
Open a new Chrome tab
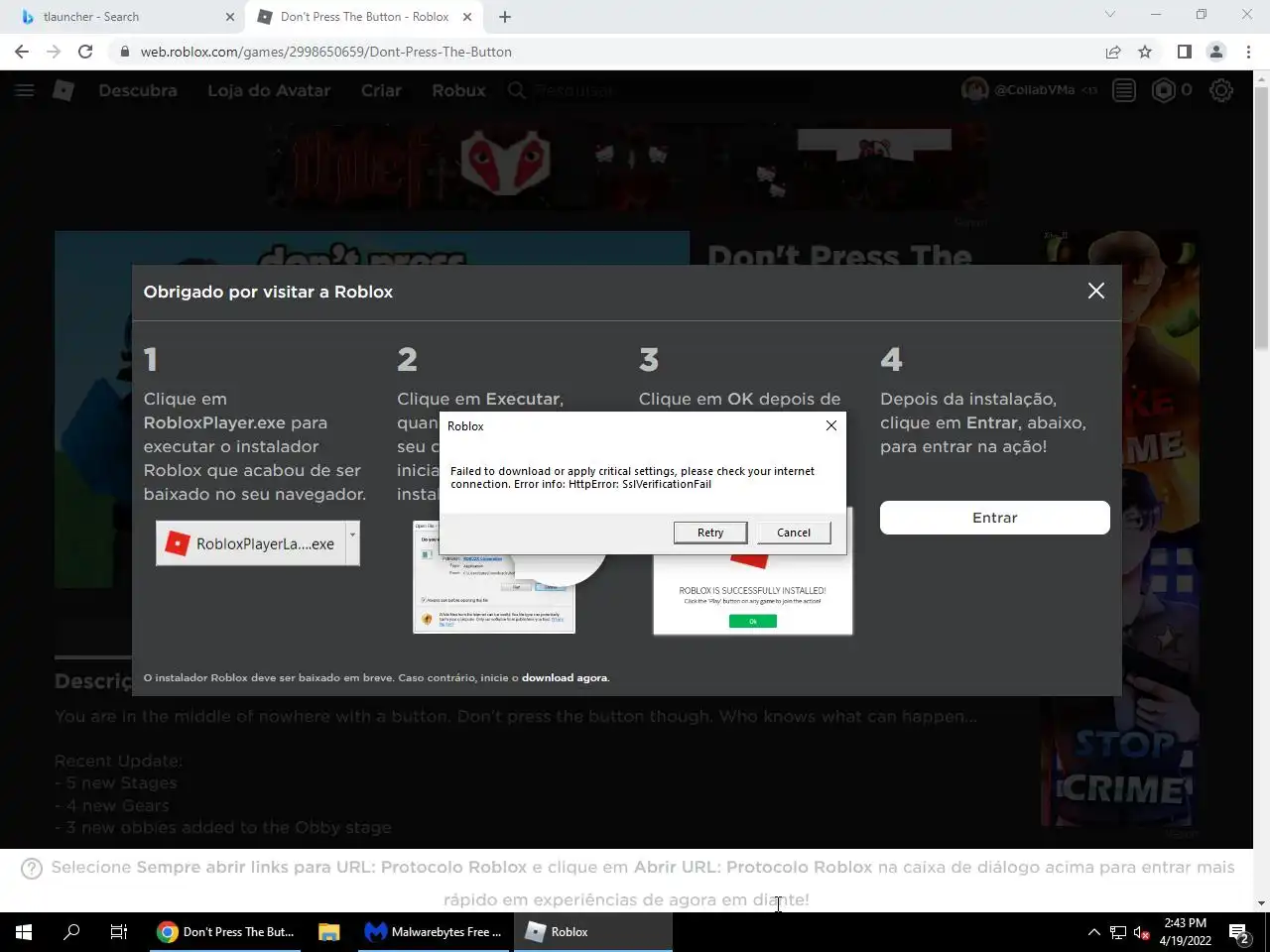[x=505, y=17]
